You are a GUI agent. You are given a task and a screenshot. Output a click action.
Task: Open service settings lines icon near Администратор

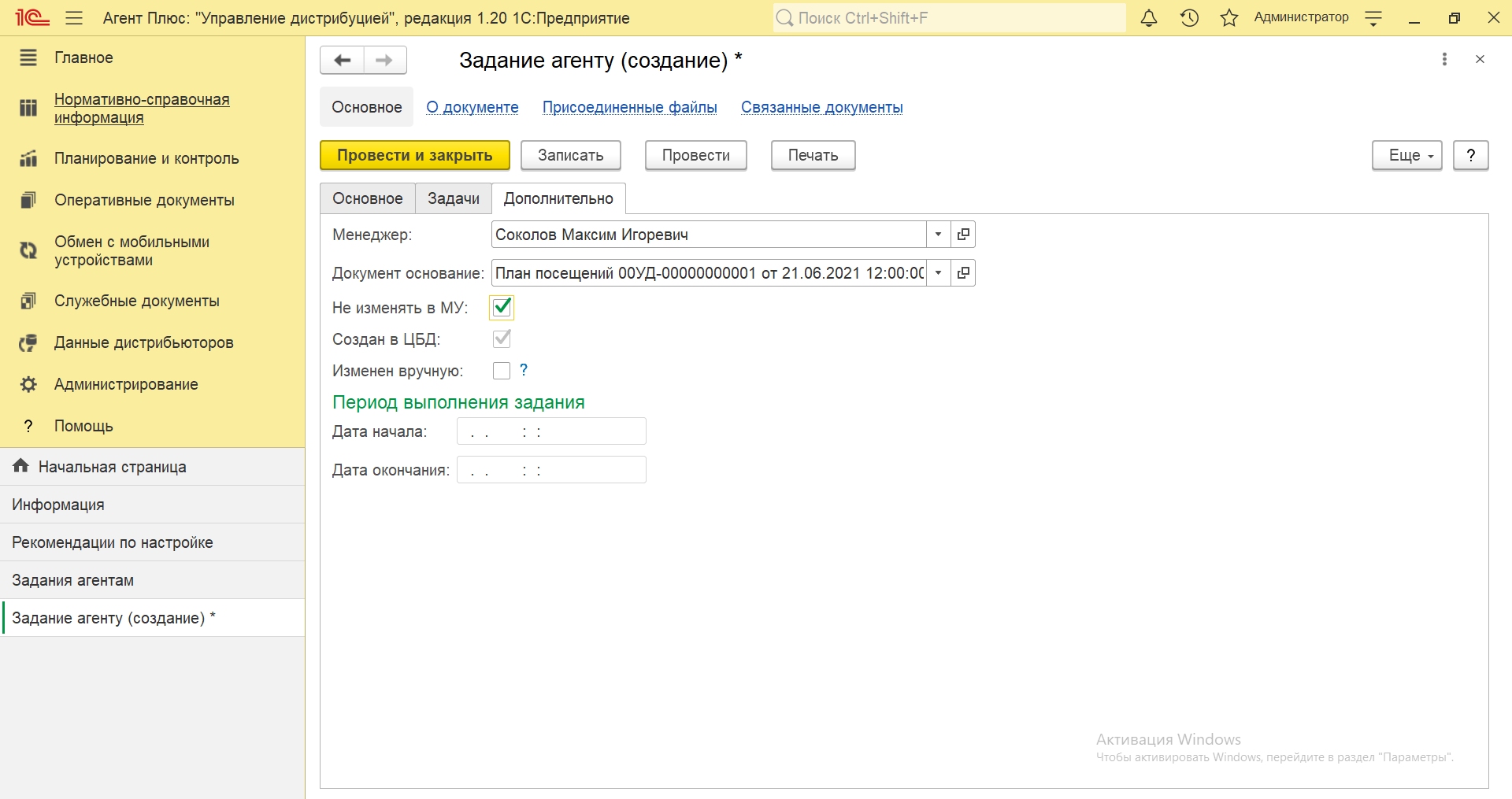(x=1373, y=18)
